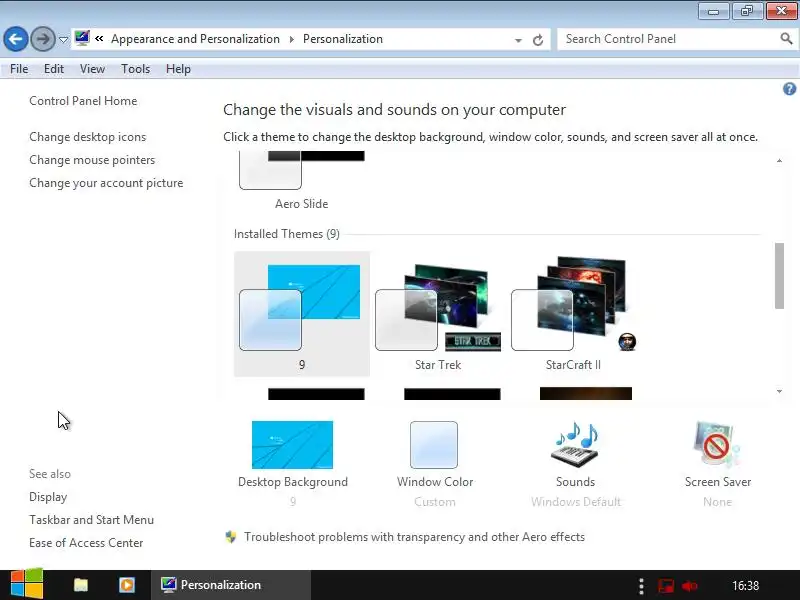
Task: Click the muted volume tray icon
Action: [x=689, y=586]
